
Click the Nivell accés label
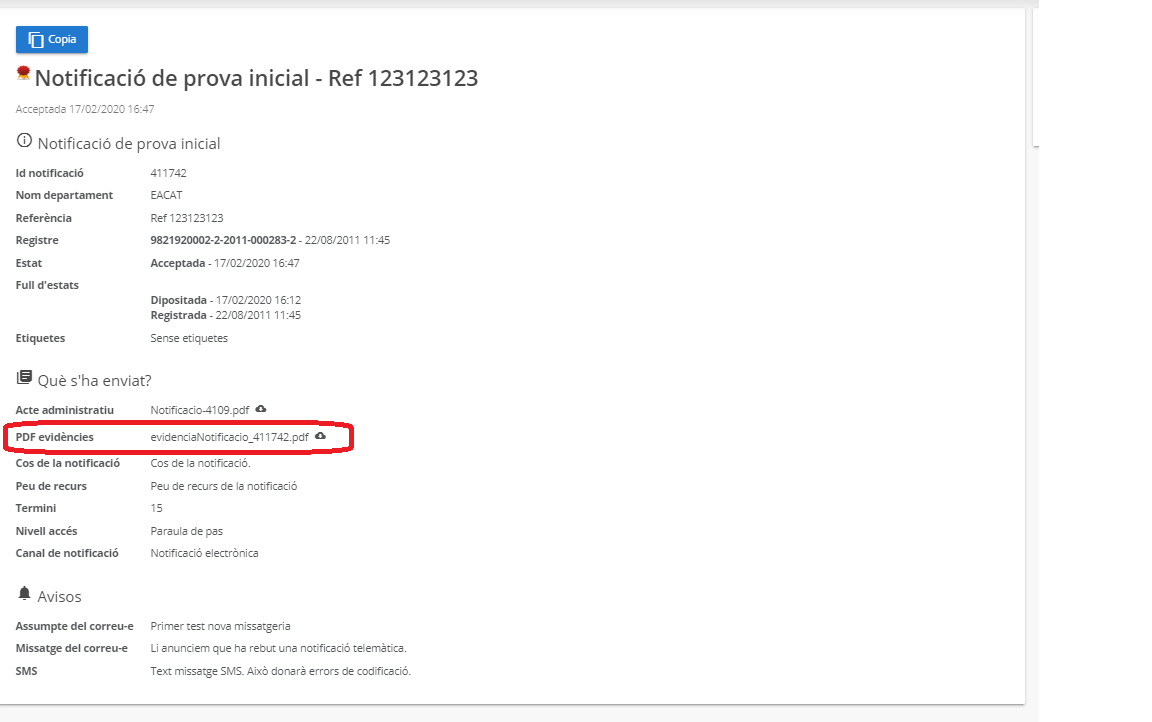click(x=46, y=531)
